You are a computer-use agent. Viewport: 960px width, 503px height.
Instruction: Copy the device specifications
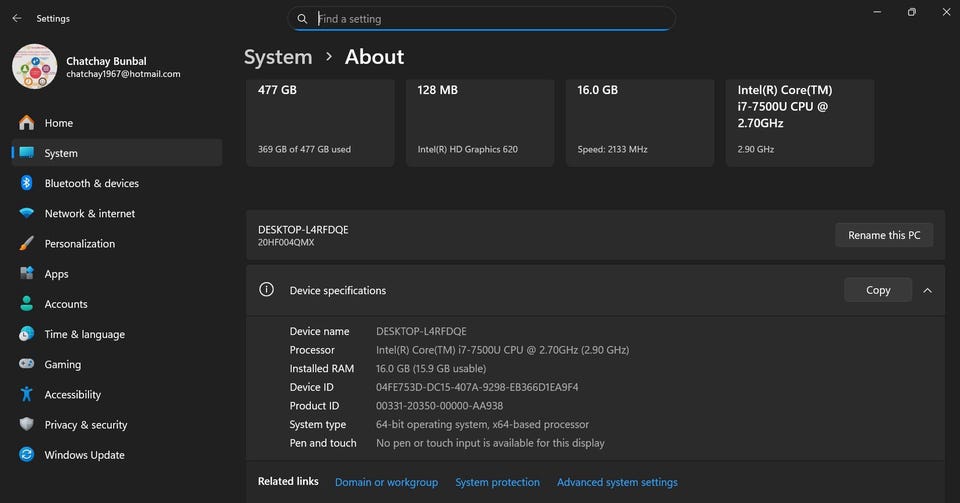point(877,290)
